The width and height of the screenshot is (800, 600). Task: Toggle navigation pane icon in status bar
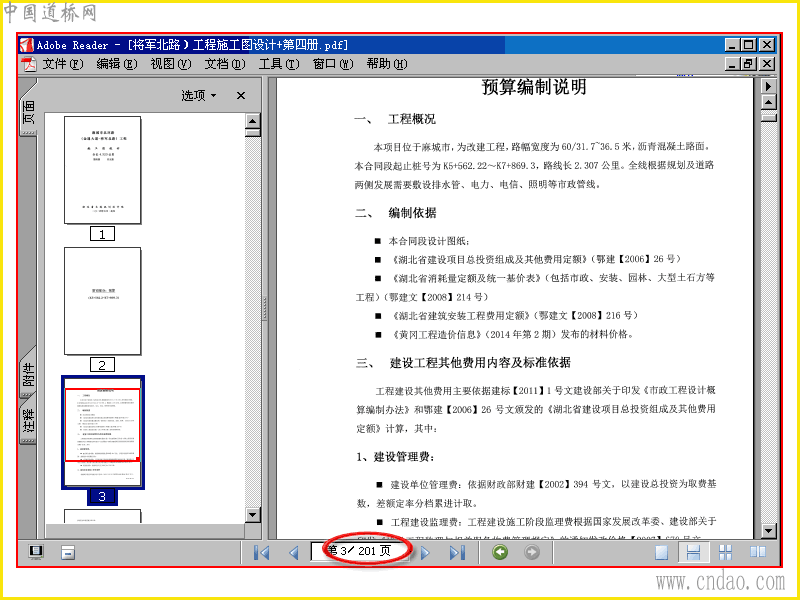coord(36,552)
